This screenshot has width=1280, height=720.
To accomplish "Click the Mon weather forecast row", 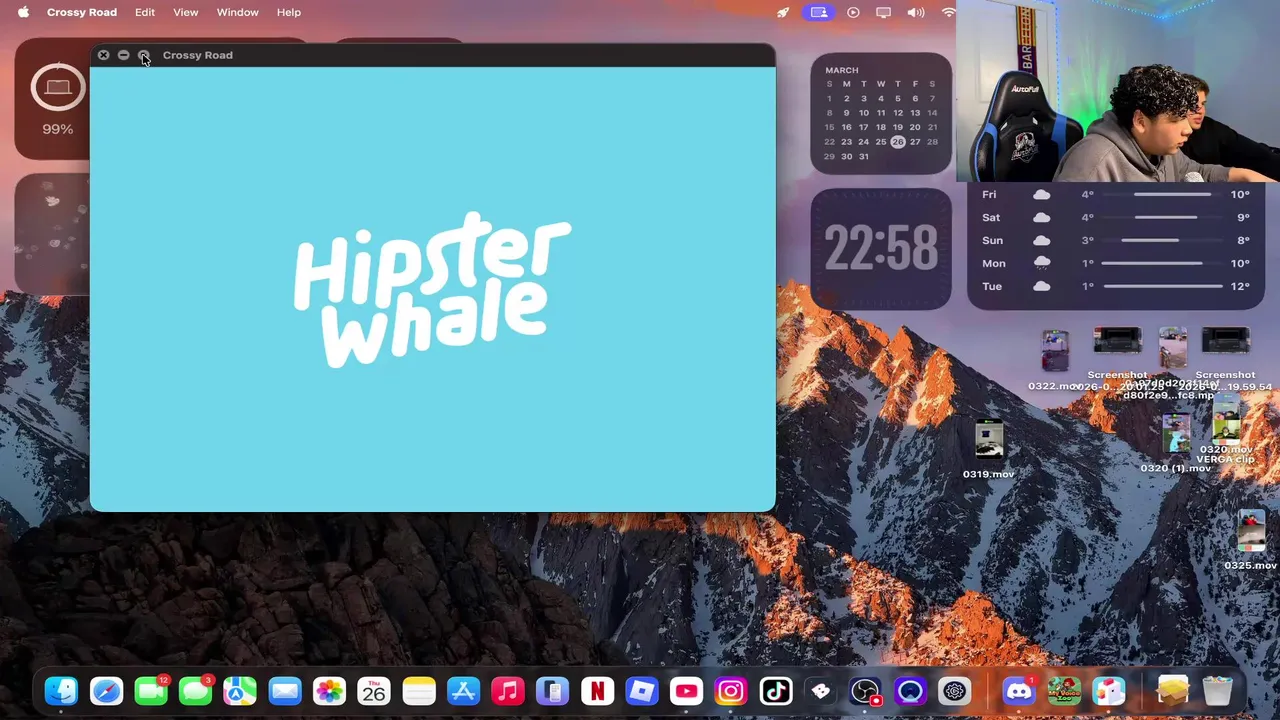I will (1116, 263).
